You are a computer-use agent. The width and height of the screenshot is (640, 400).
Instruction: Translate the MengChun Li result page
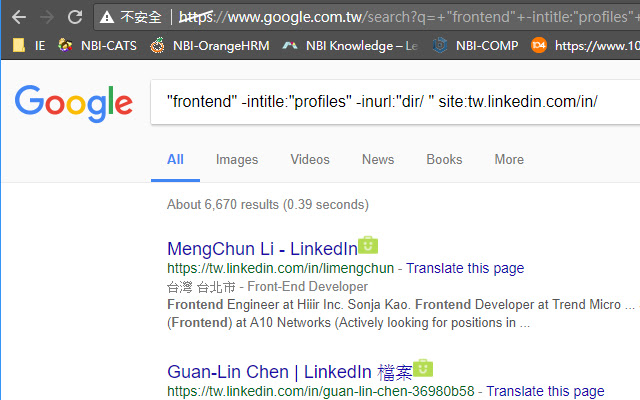465,268
